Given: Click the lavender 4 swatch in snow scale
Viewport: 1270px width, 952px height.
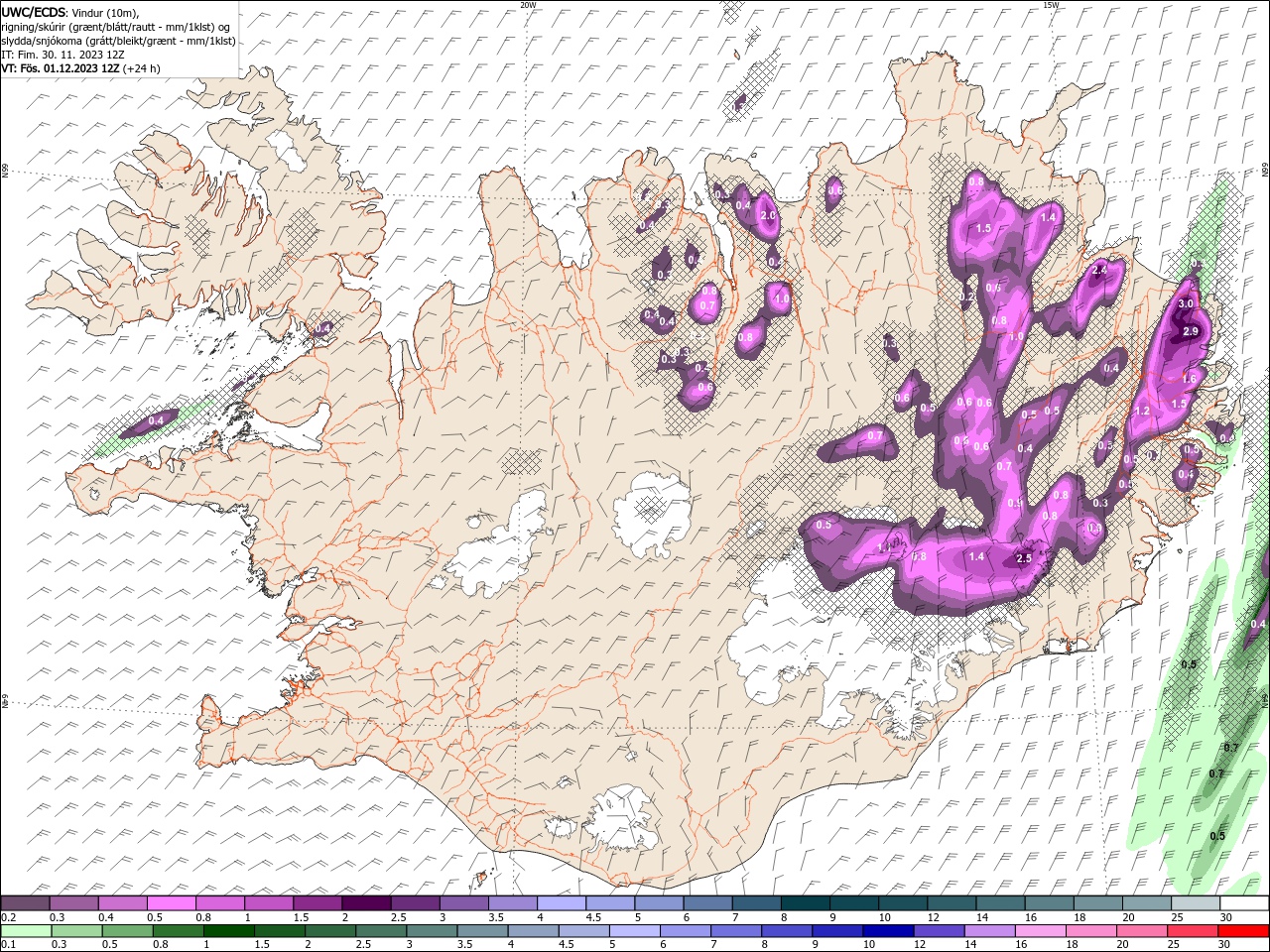Looking at the screenshot, I should coord(562,903).
